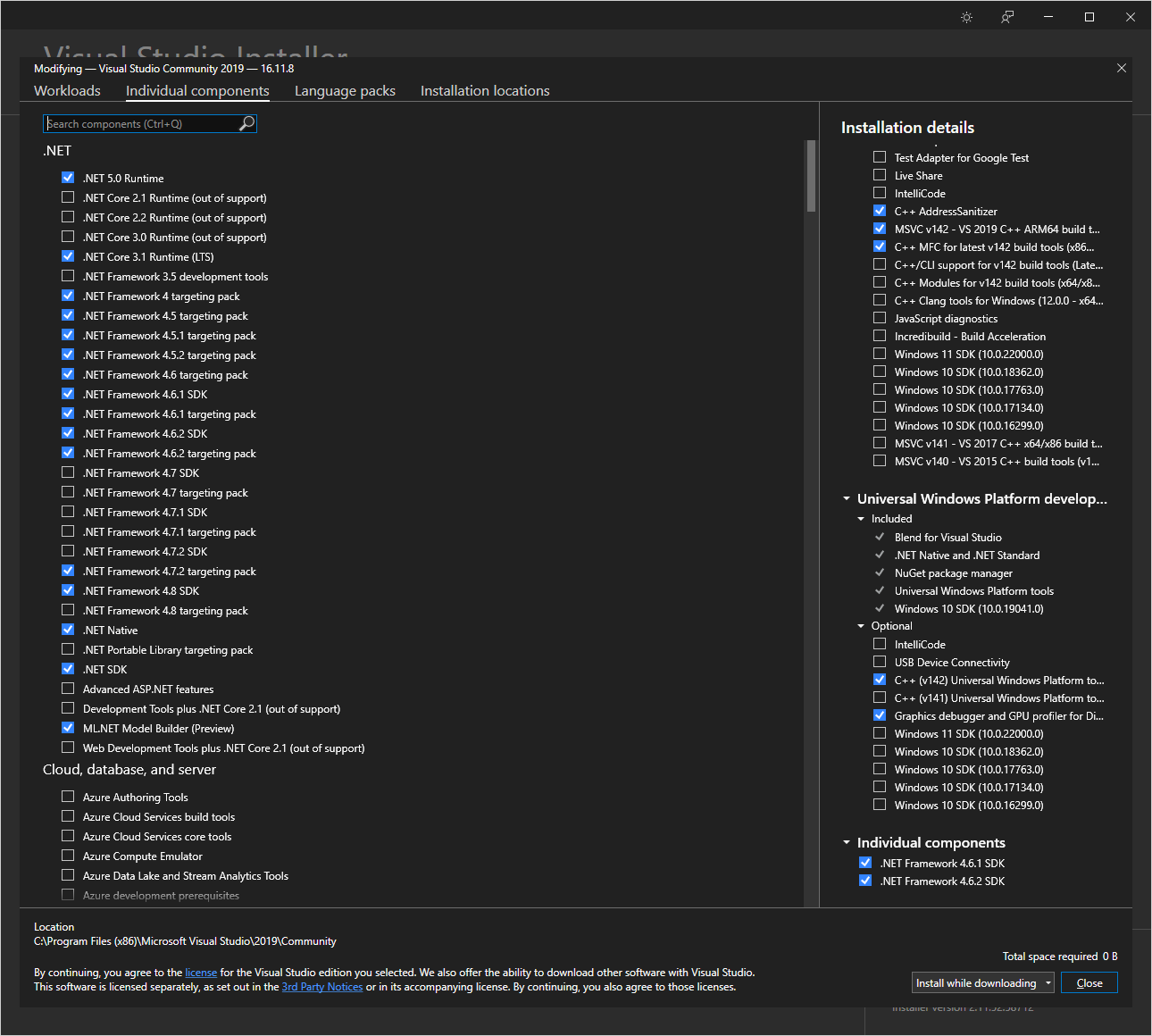Uncheck .NET Framework 4.6.1 SDK under Individual components

point(865,863)
